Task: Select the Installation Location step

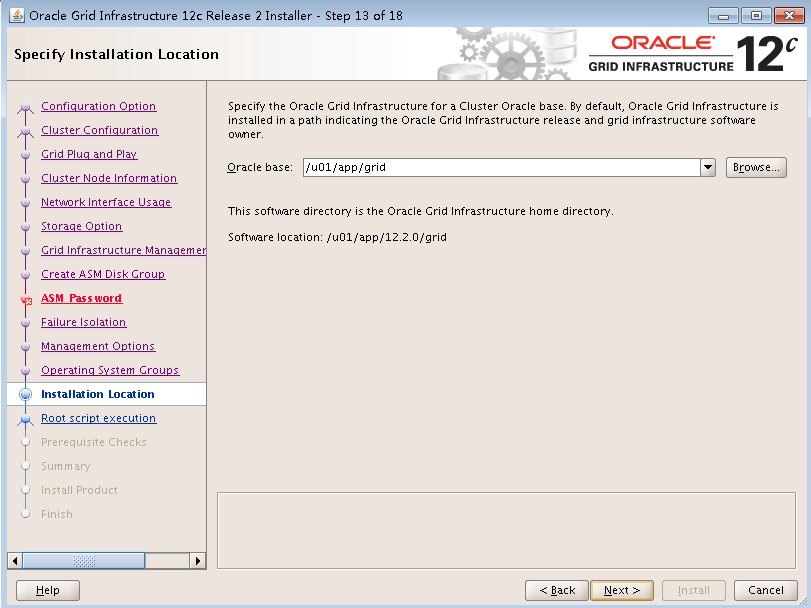Action: tap(98, 394)
